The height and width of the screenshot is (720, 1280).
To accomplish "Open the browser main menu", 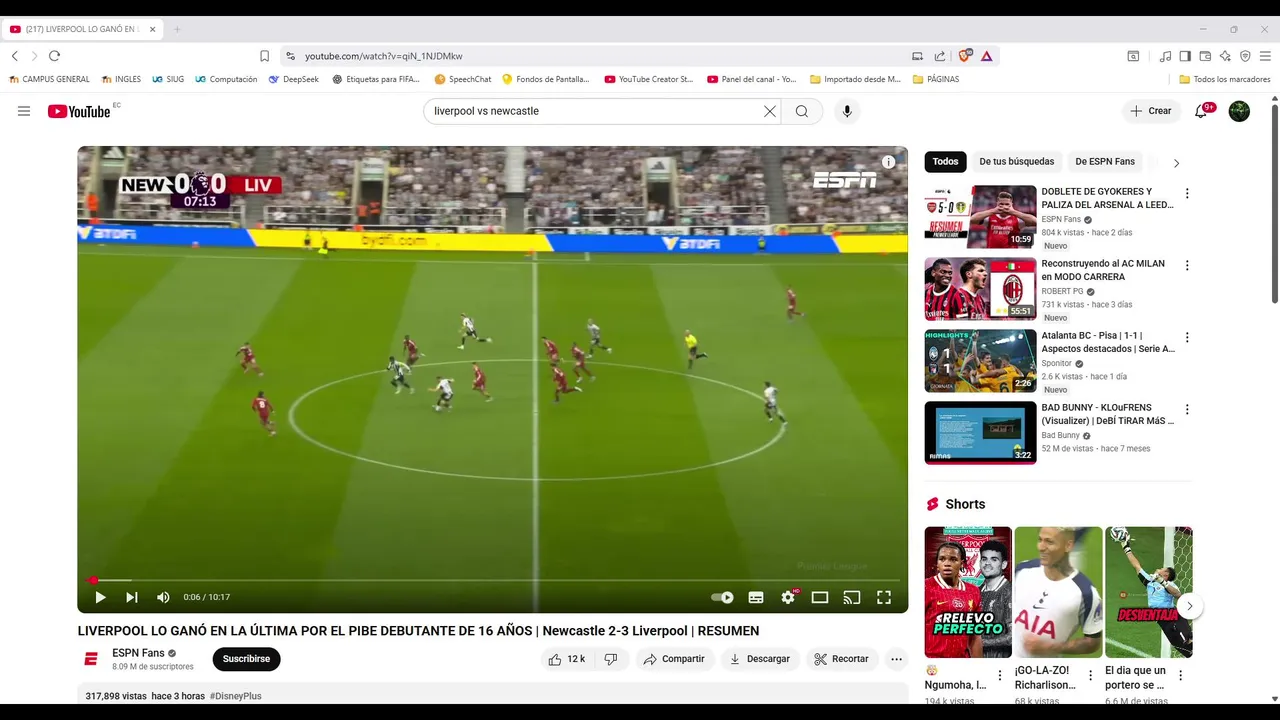I will (x=1265, y=56).
